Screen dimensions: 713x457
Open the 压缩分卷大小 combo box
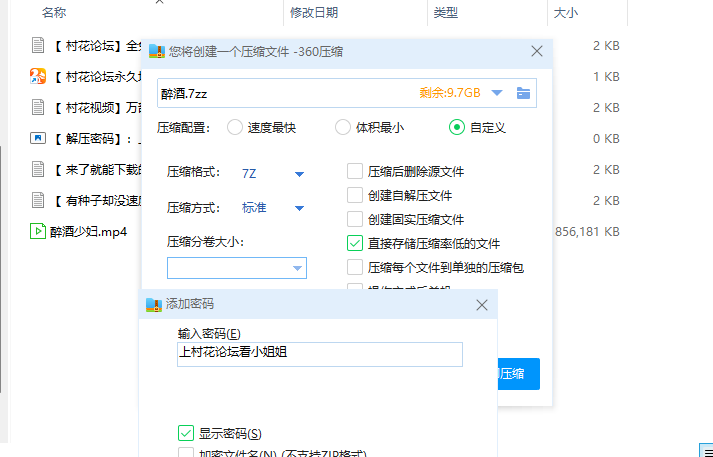click(297, 268)
